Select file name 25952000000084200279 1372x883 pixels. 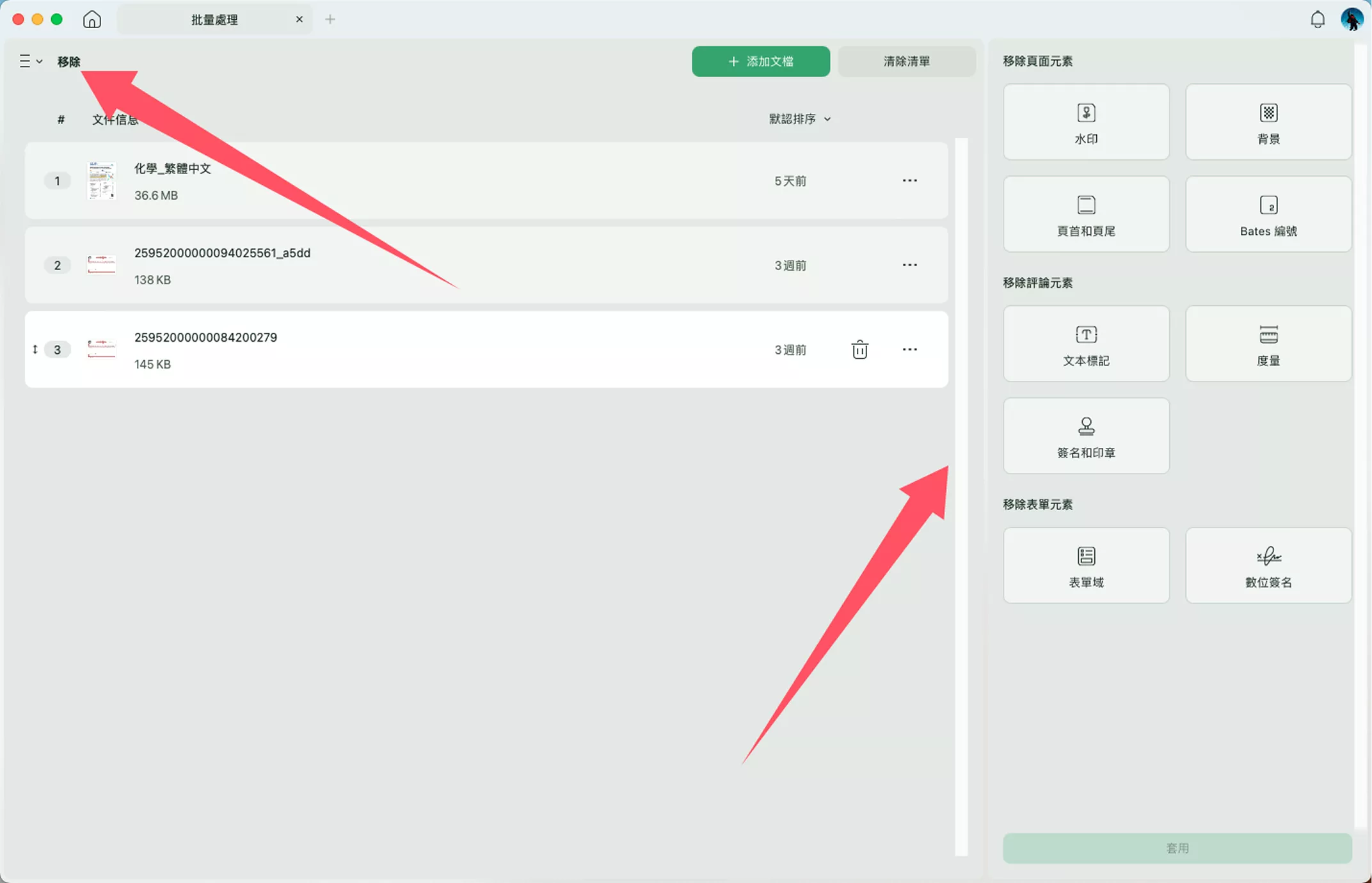click(205, 337)
